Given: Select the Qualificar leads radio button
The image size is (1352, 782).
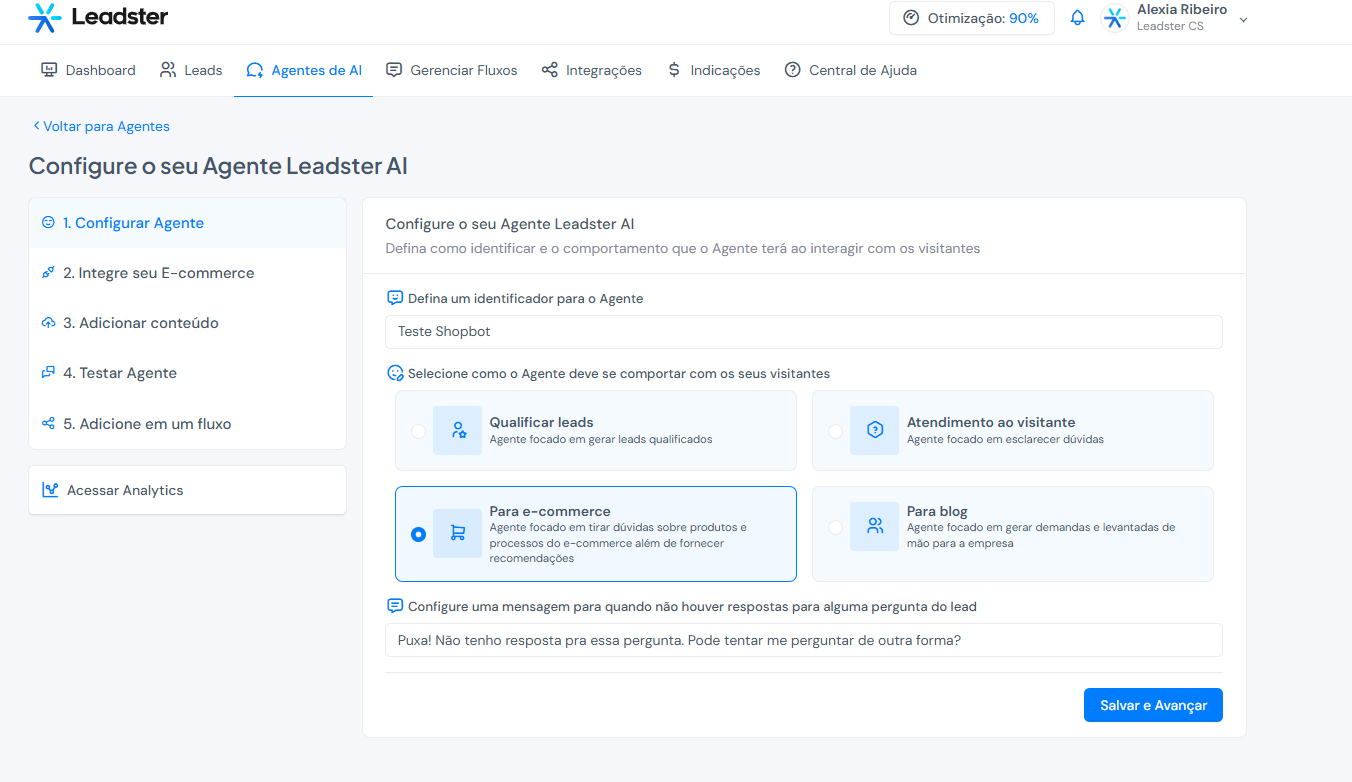Looking at the screenshot, I should [x=418, y=431].
